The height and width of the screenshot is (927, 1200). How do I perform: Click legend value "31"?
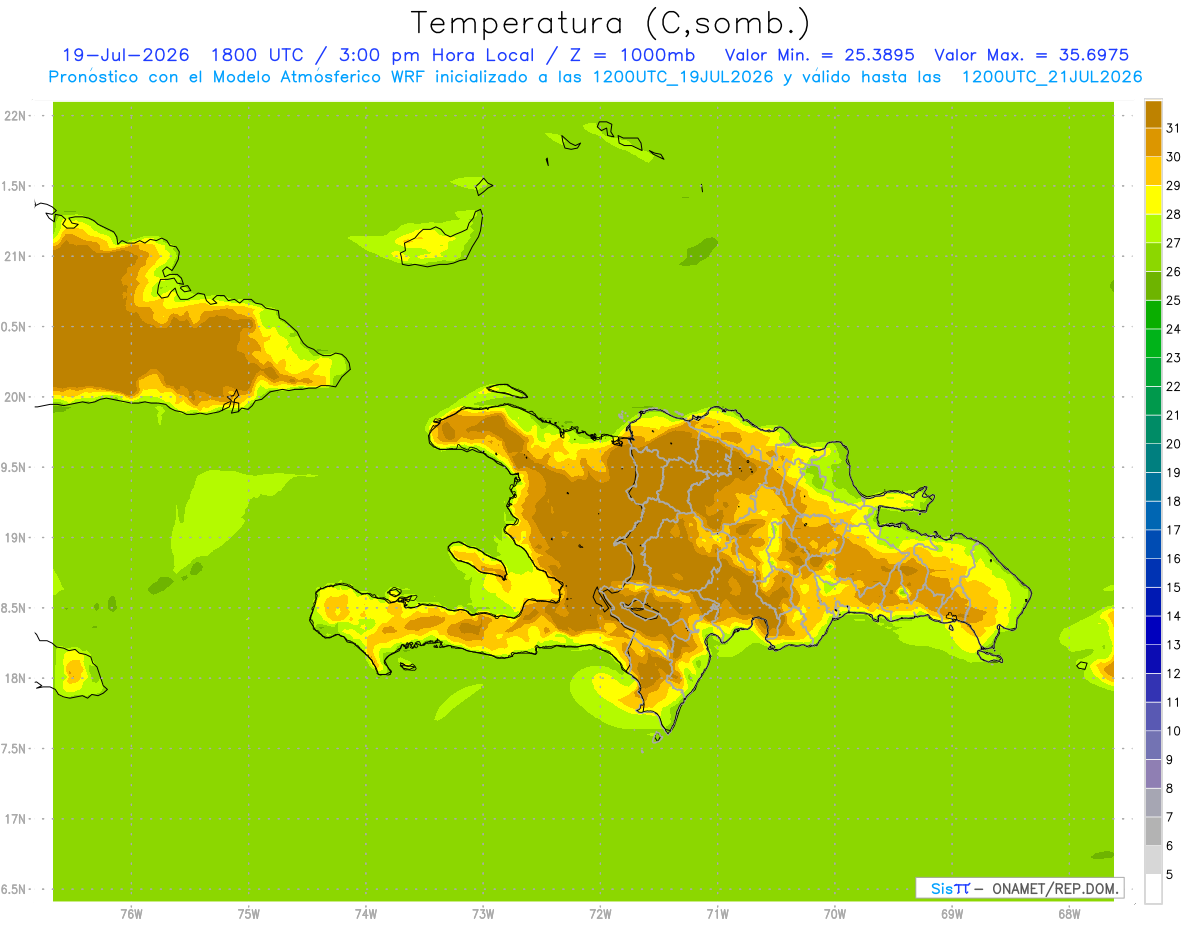tap(1173, 128)
